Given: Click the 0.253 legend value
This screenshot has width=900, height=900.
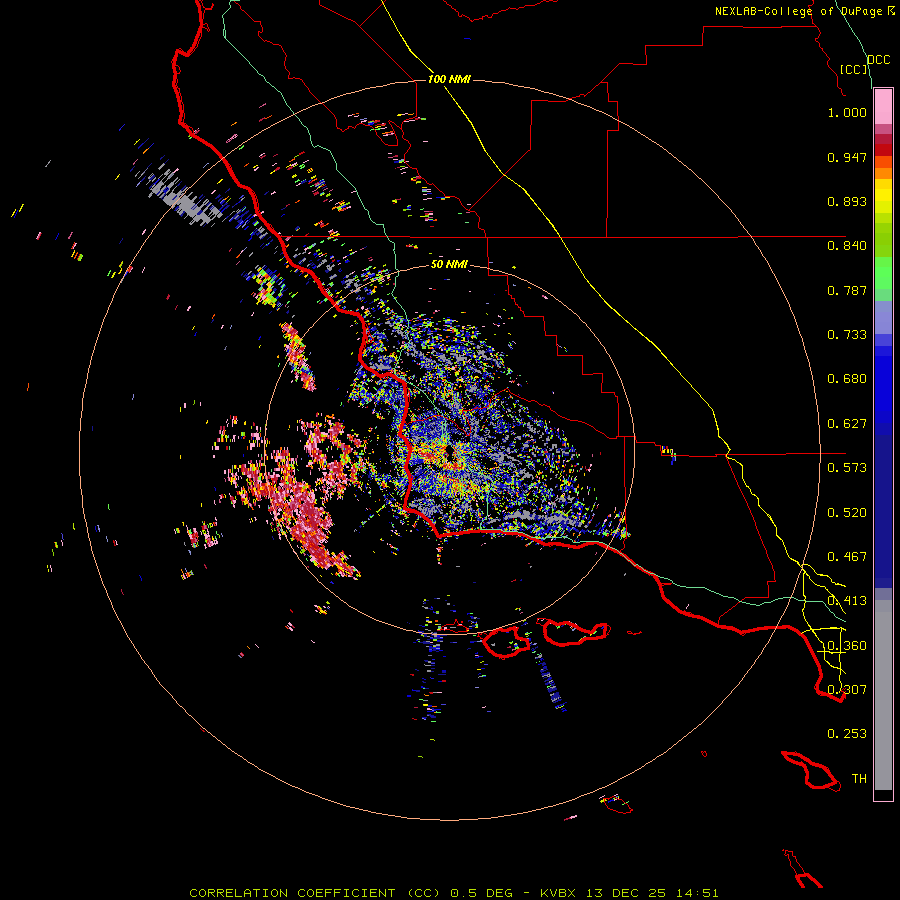Looking at the screenshot, I should (847, 734).
